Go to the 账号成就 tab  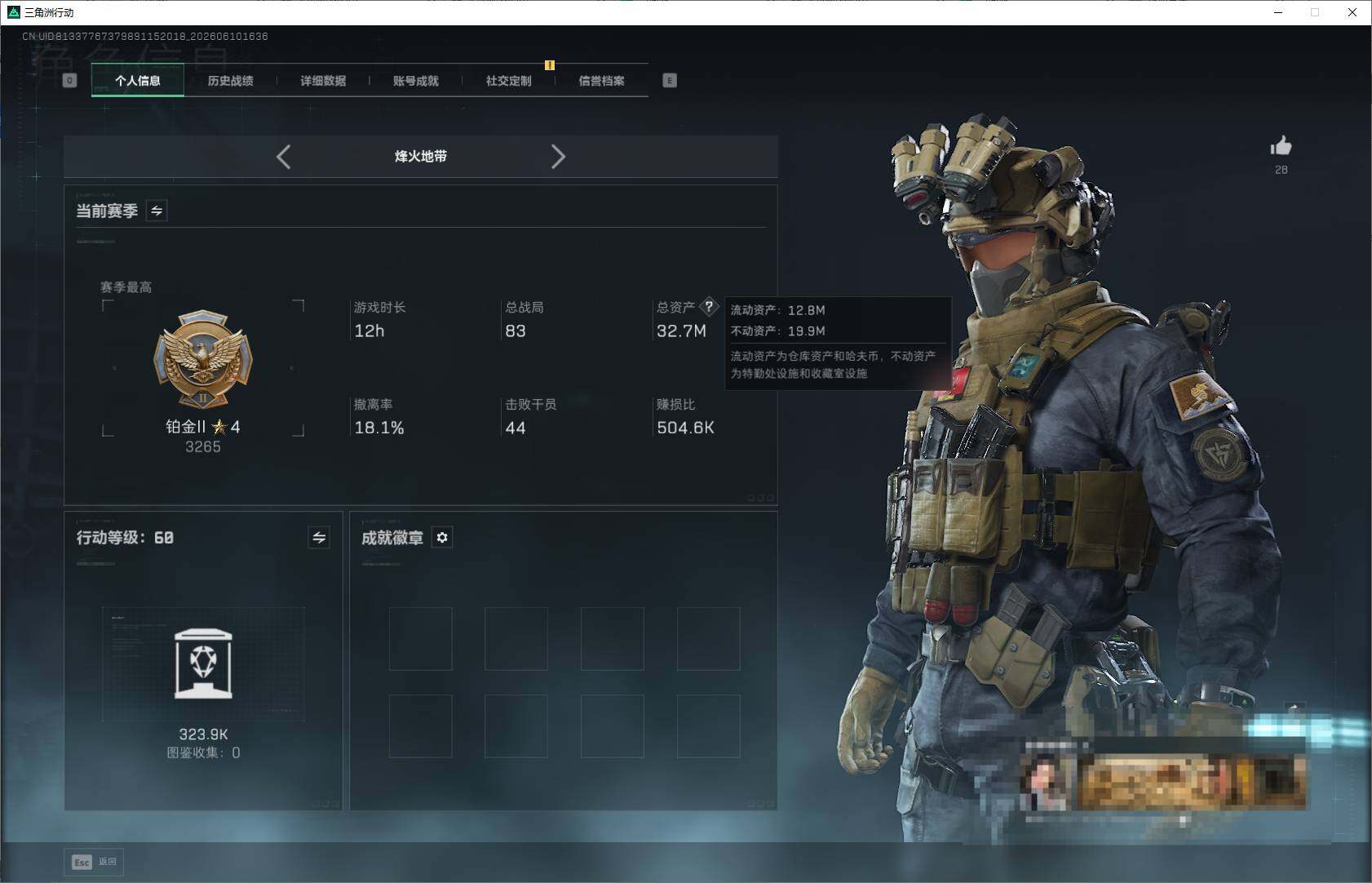[416, 80]
